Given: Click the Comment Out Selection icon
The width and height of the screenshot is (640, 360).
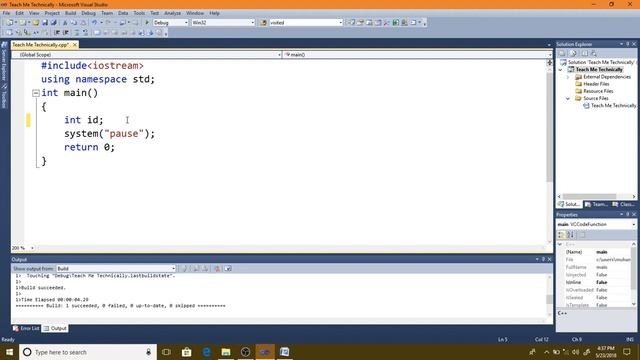Looking at the screenshot, I should [x=76, y=33].
